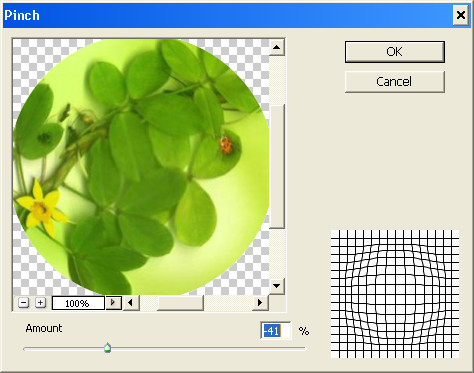Screen dimensions: 474x373
Task: Click the horizontal scrollbar thumb of preview
Action: tap(180, 303)
